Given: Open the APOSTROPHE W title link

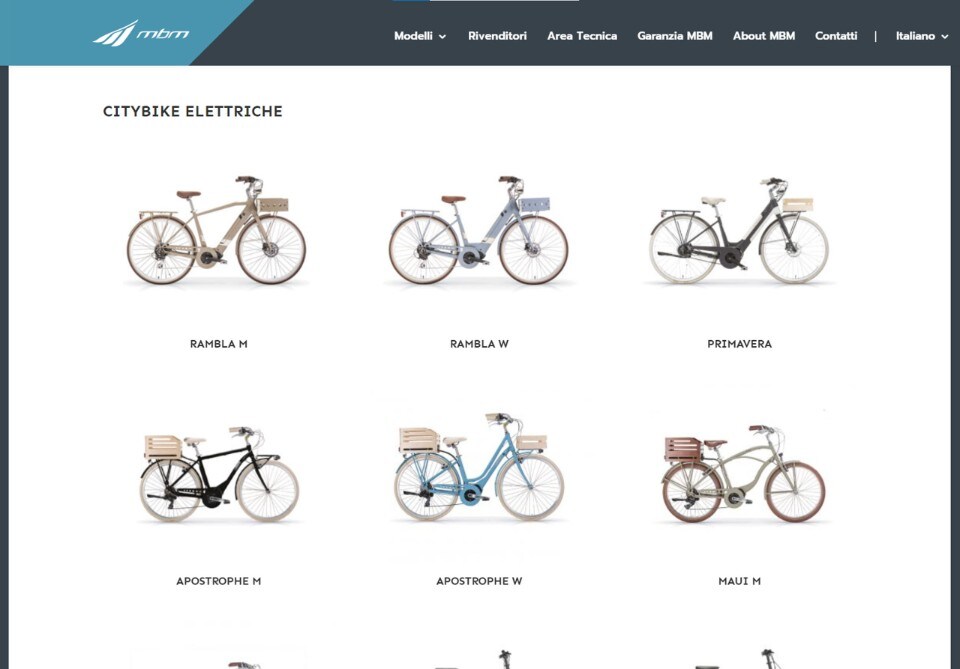Looking at the screenshot, I should click(479, 581).
